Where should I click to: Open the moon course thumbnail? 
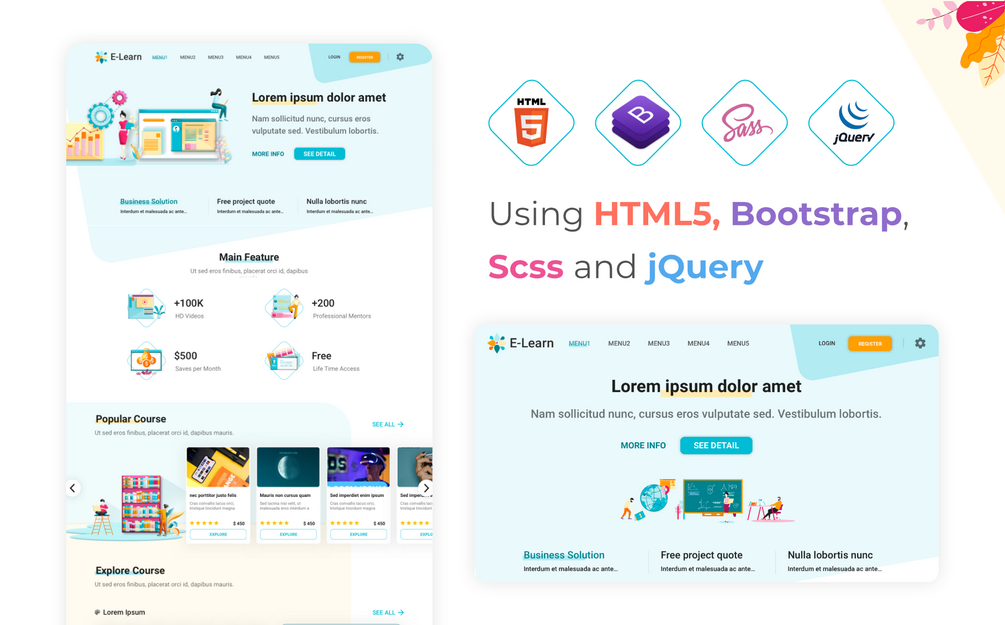288,467
